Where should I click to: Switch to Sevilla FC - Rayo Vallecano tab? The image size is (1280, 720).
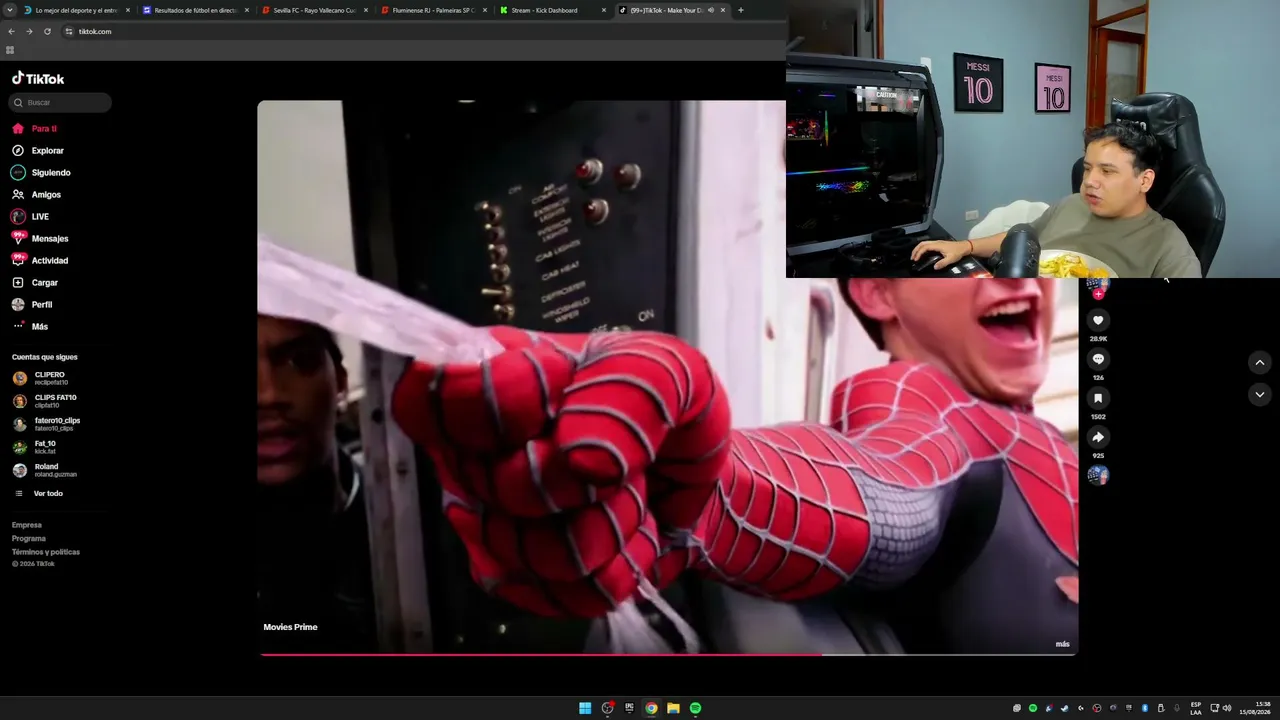pyautogui.click(x=313, y=10)
